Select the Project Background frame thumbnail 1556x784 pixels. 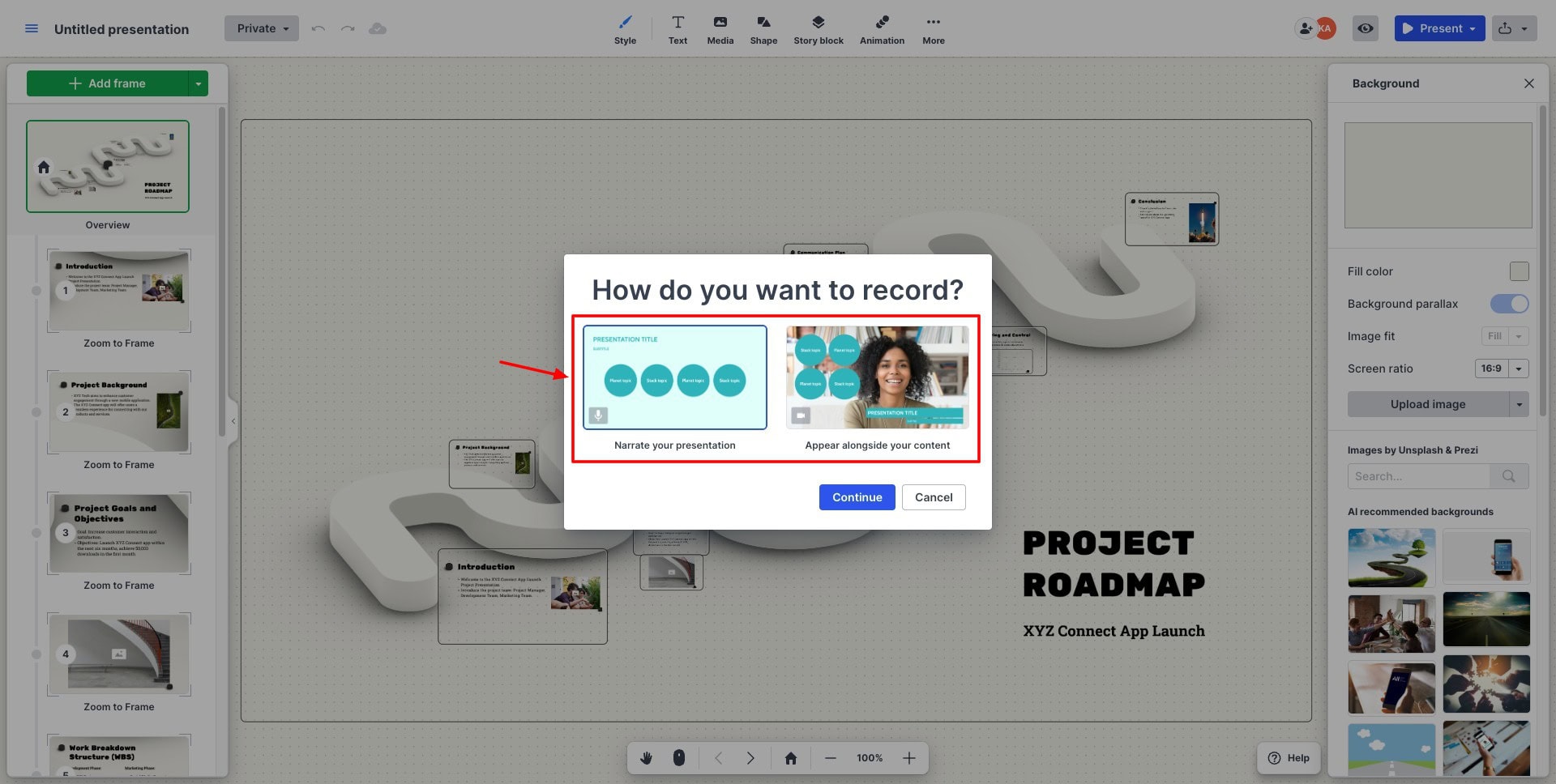[x=119, y=411]
